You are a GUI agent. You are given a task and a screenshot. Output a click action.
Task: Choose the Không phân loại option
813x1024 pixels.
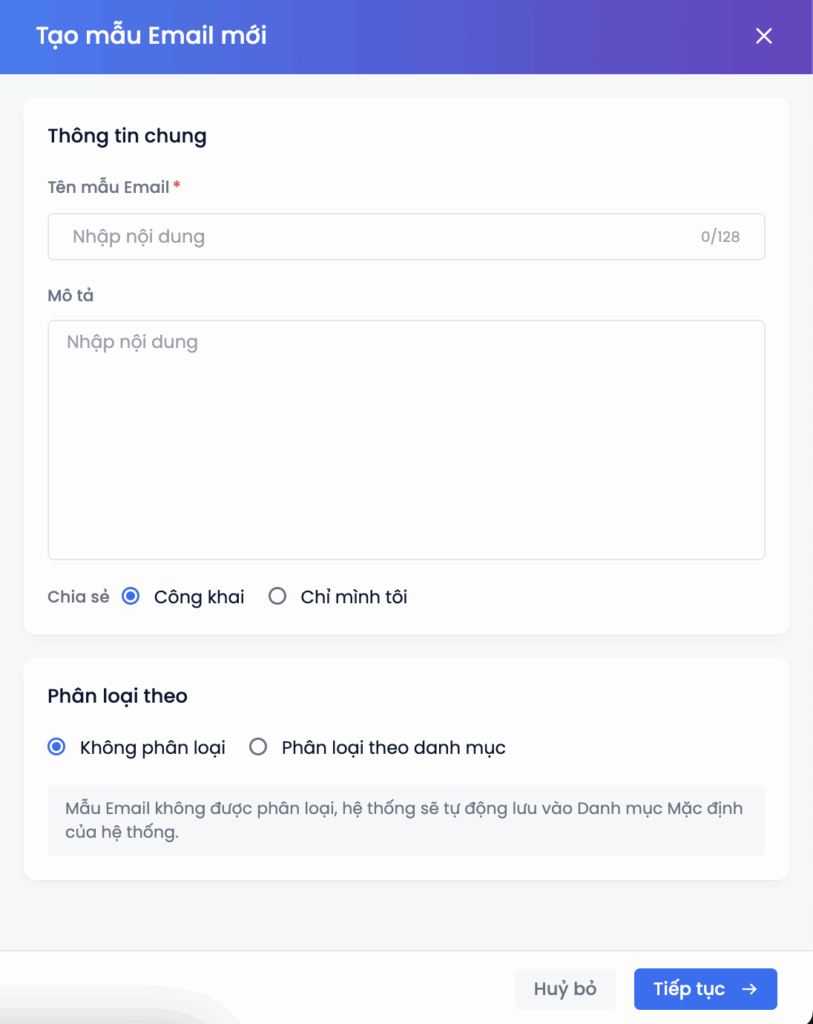[57, 747]
